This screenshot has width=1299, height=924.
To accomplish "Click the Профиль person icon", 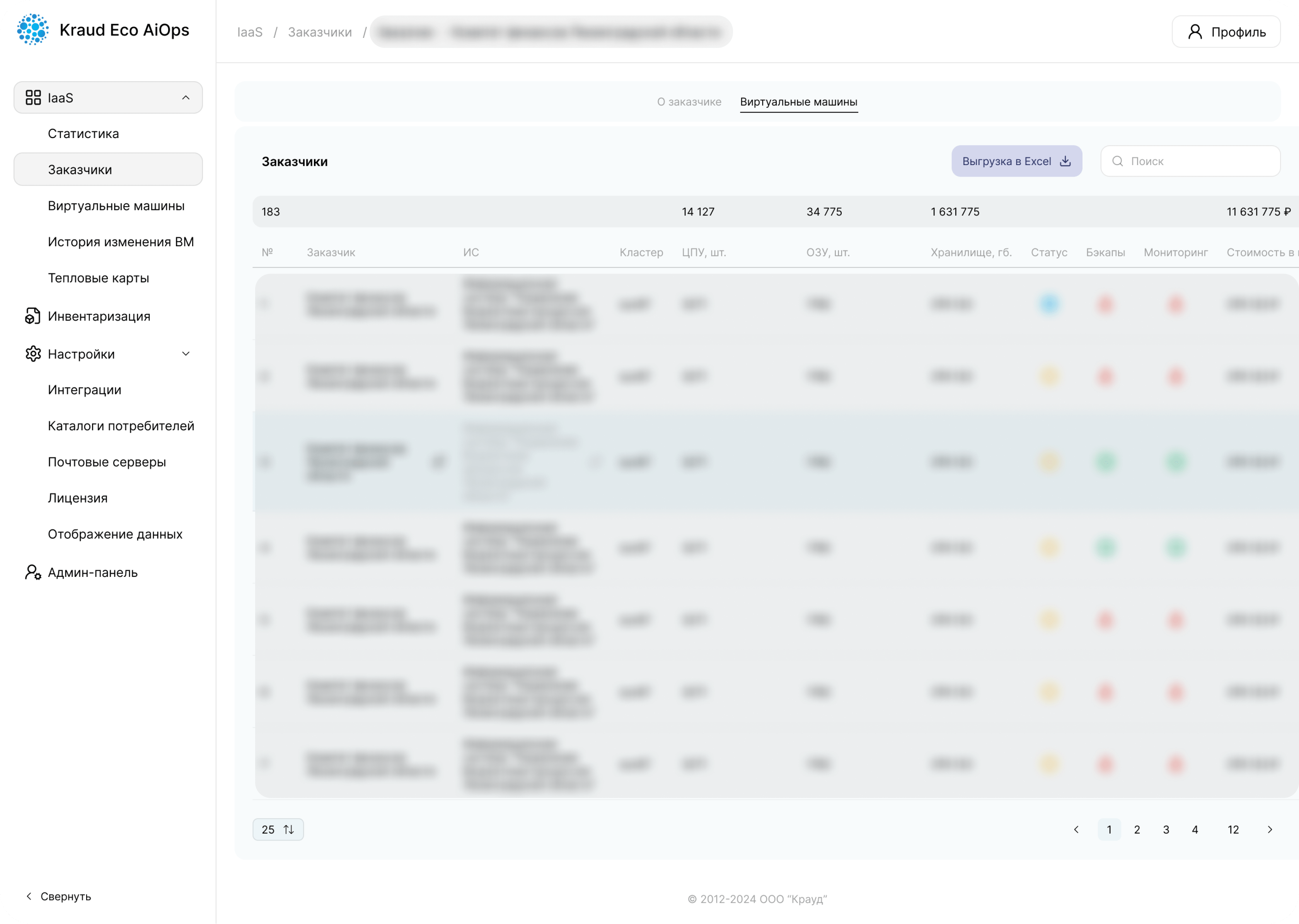I will pos(1195,32).
